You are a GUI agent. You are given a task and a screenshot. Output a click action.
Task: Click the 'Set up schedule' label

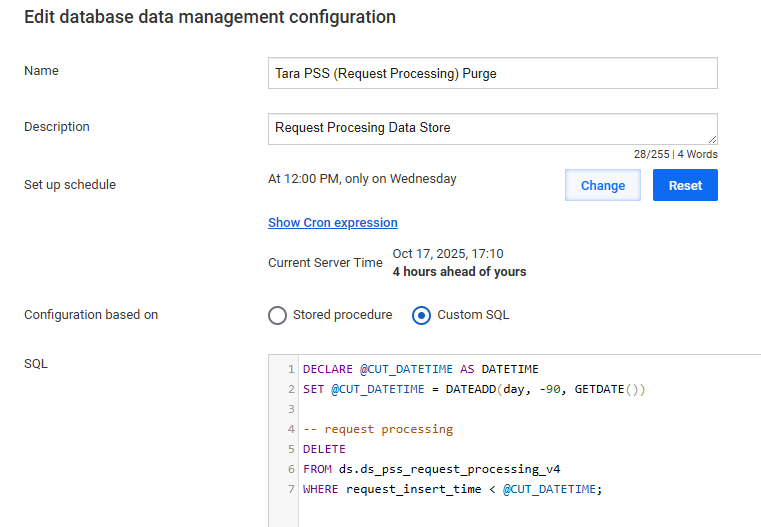70,185
